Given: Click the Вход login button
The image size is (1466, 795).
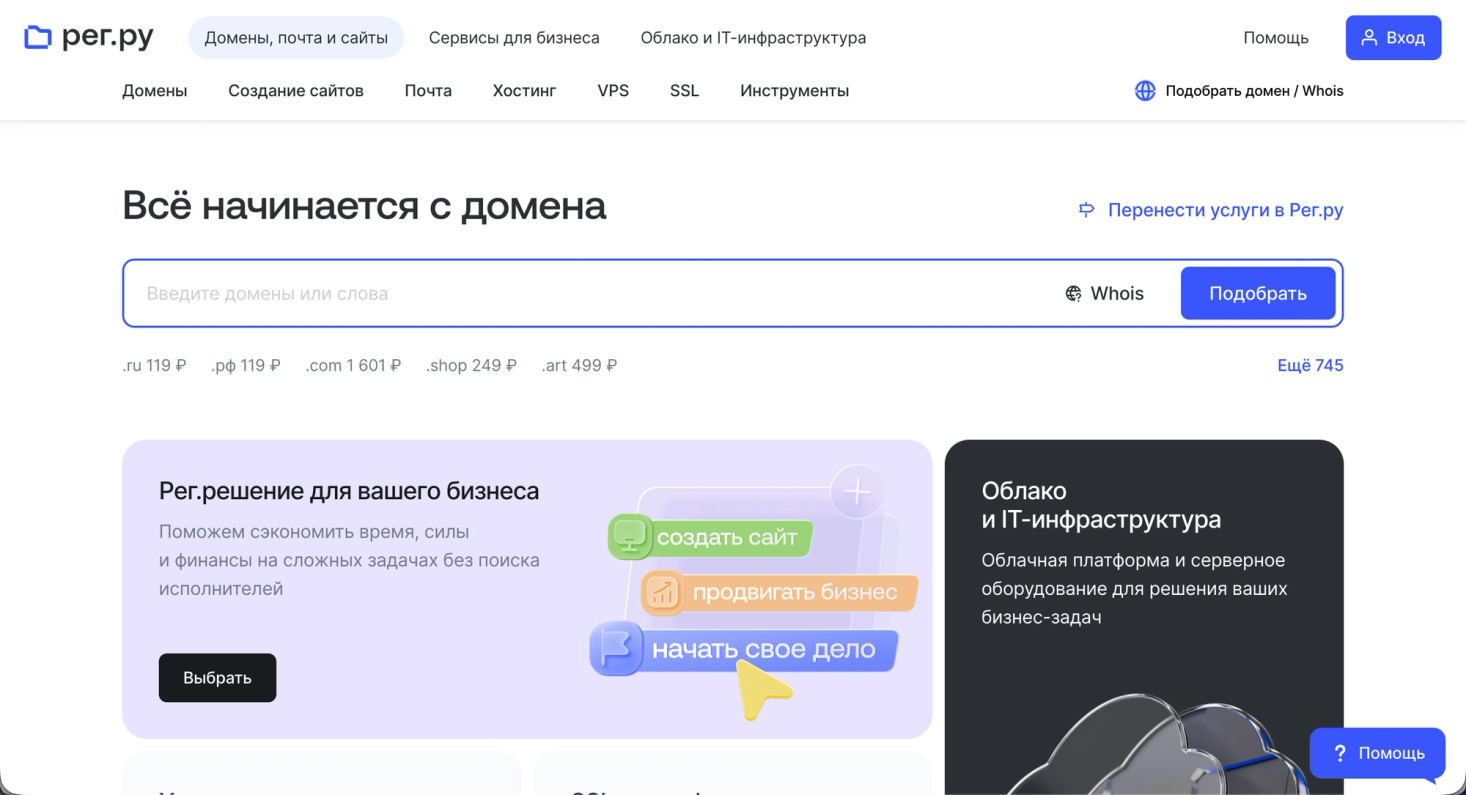Looking at the screenshot, I should pyautogui.click(x=1393, y=38).
